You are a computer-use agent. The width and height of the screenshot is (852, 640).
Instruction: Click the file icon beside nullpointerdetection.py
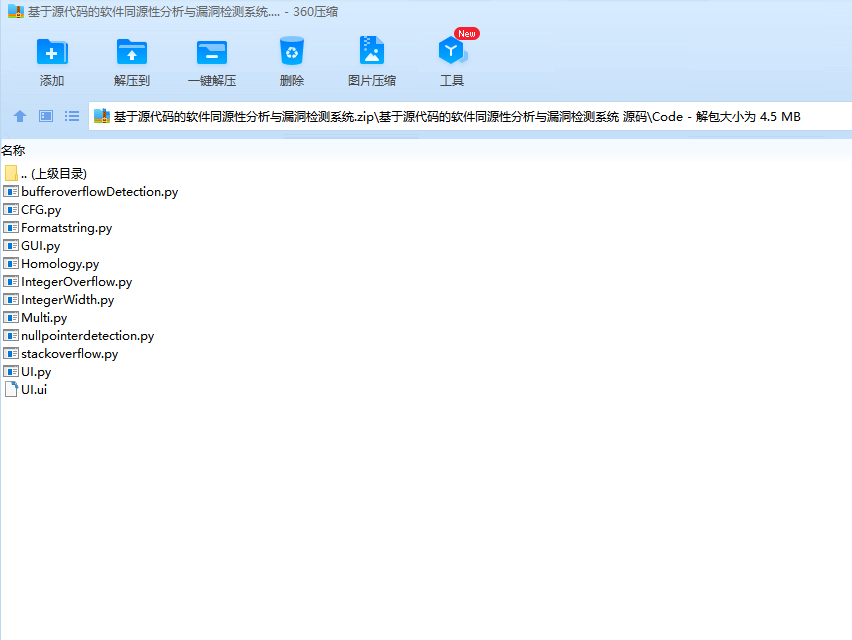(11, 335)
